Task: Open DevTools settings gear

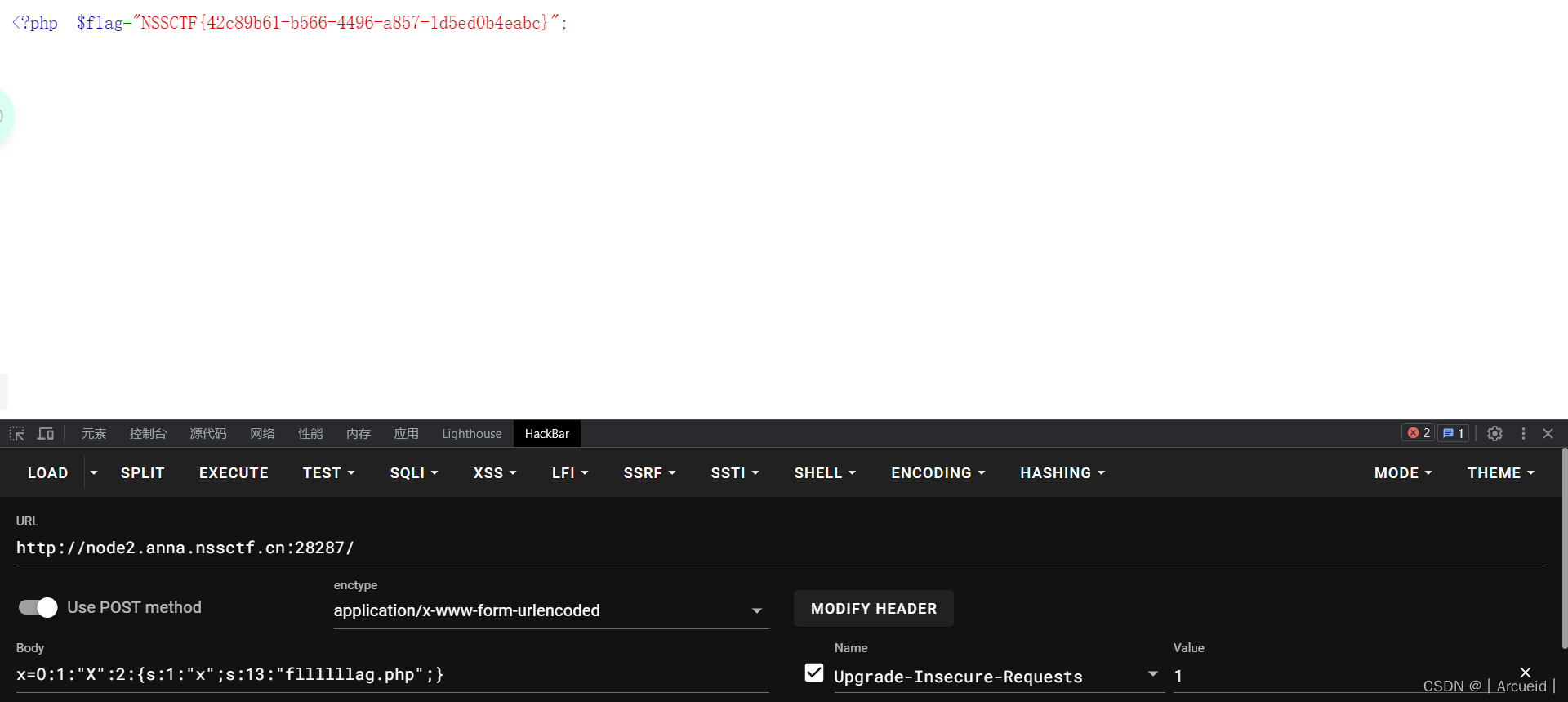Action: coord(1494,434)
